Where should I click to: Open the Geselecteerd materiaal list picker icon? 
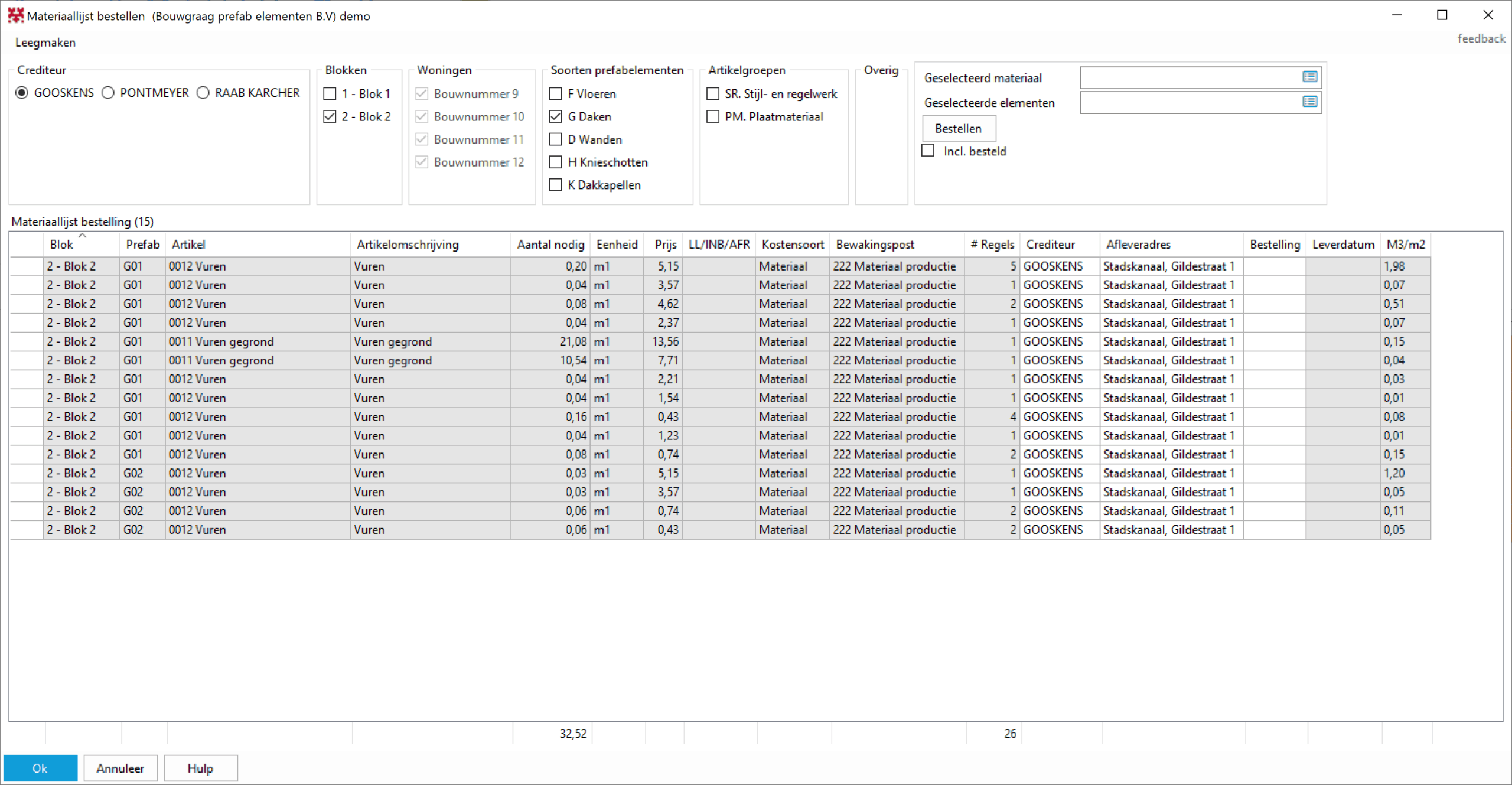click(x=1309, y=77)
